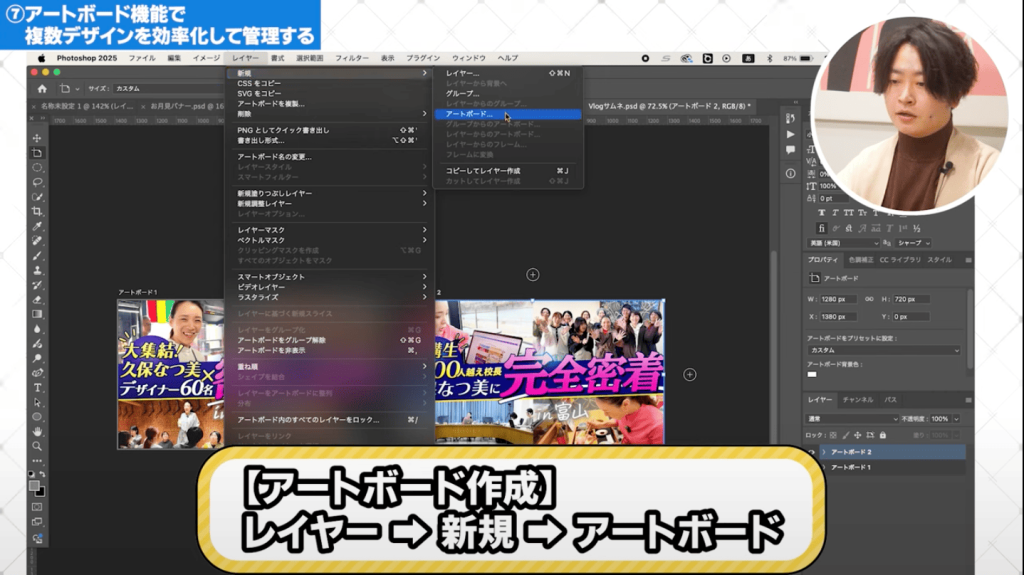
Task: Expand the アートボード 1 layer group
Action: pos(824,467)
